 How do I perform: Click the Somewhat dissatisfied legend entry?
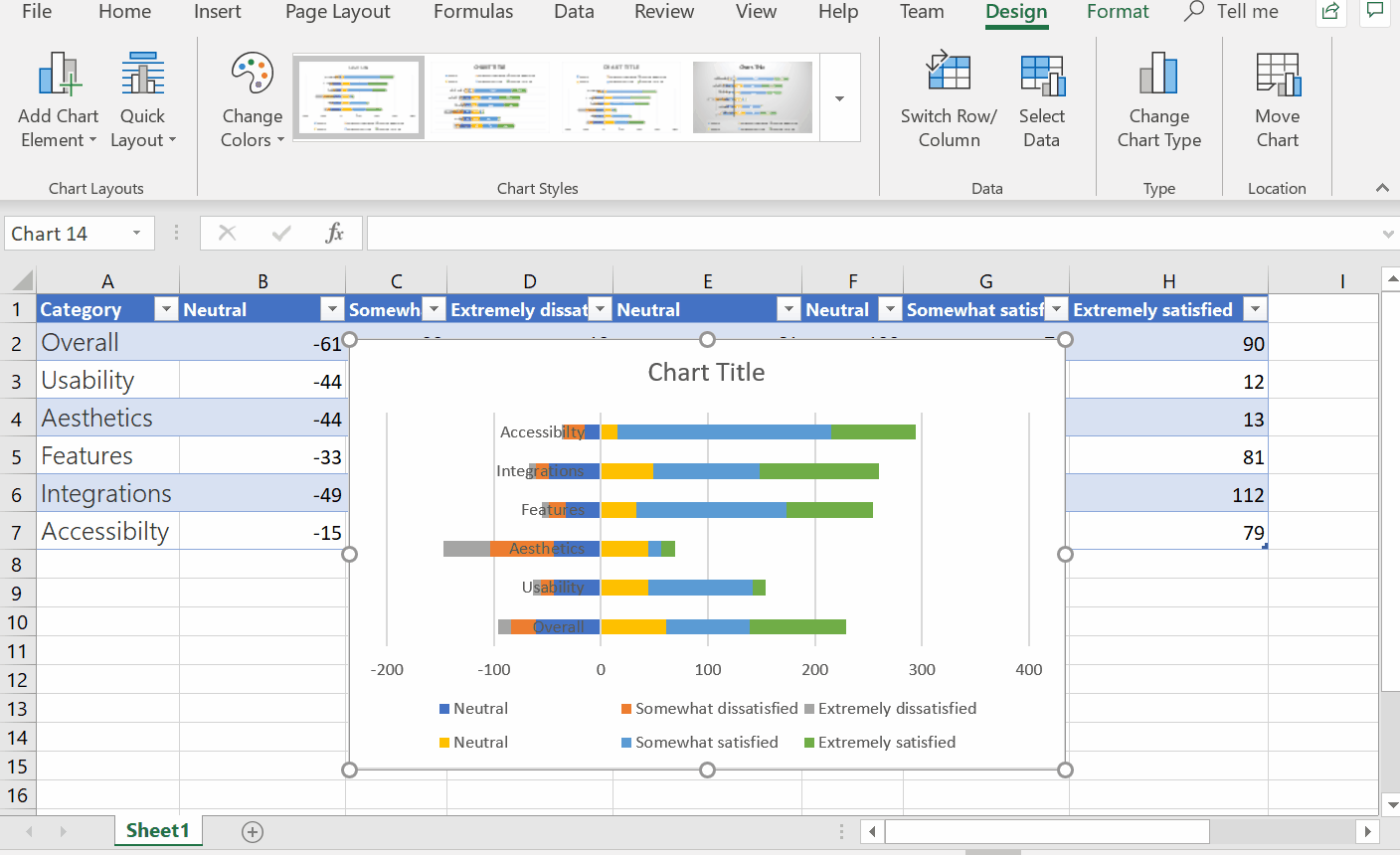pos(709,709)
